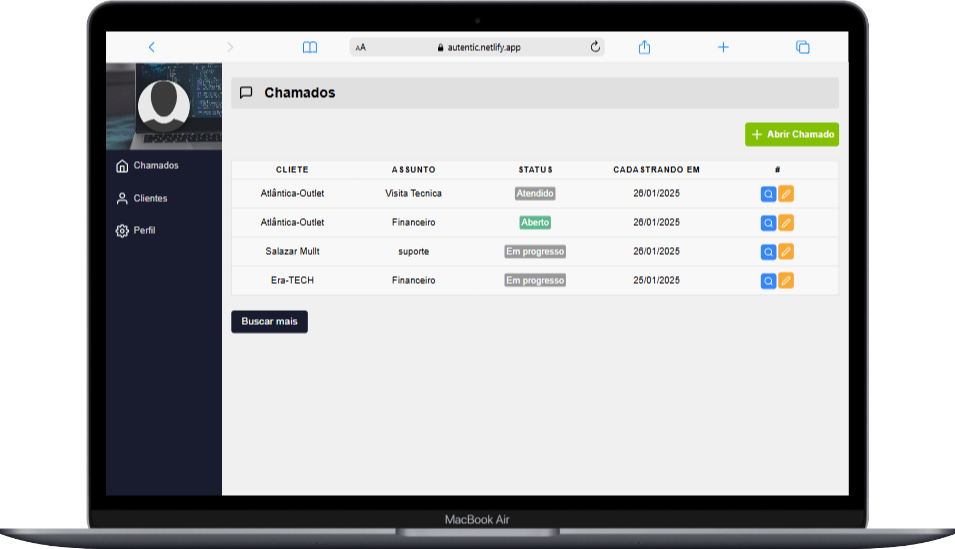Click the chat bubble icon in the header

[x=246, y=93]
